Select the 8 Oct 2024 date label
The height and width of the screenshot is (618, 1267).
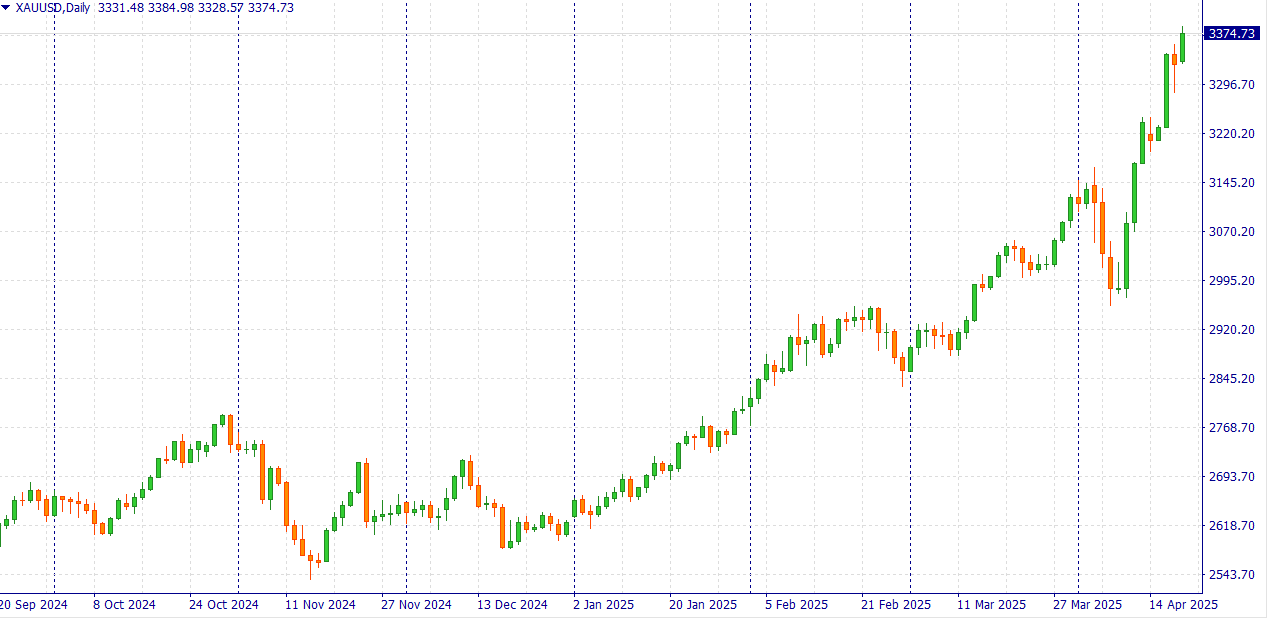click(x=124, y=605)
